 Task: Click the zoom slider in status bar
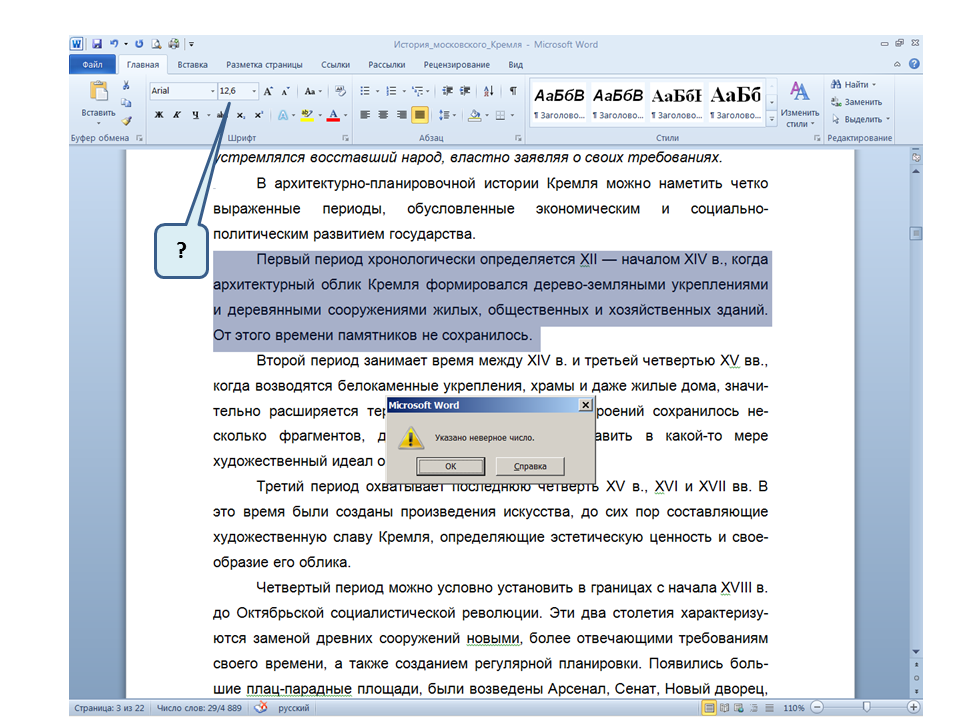(x=866, y=707)
